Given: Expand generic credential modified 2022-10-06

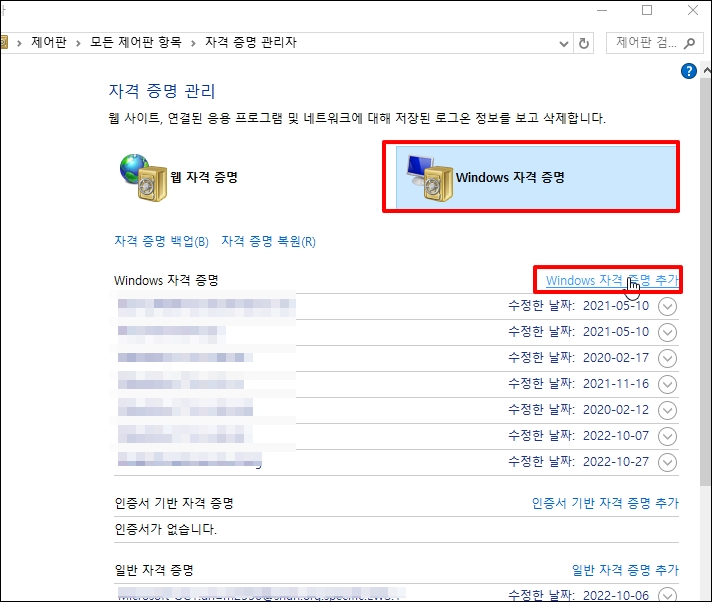Looking at the screenshot, I should 667,594.
